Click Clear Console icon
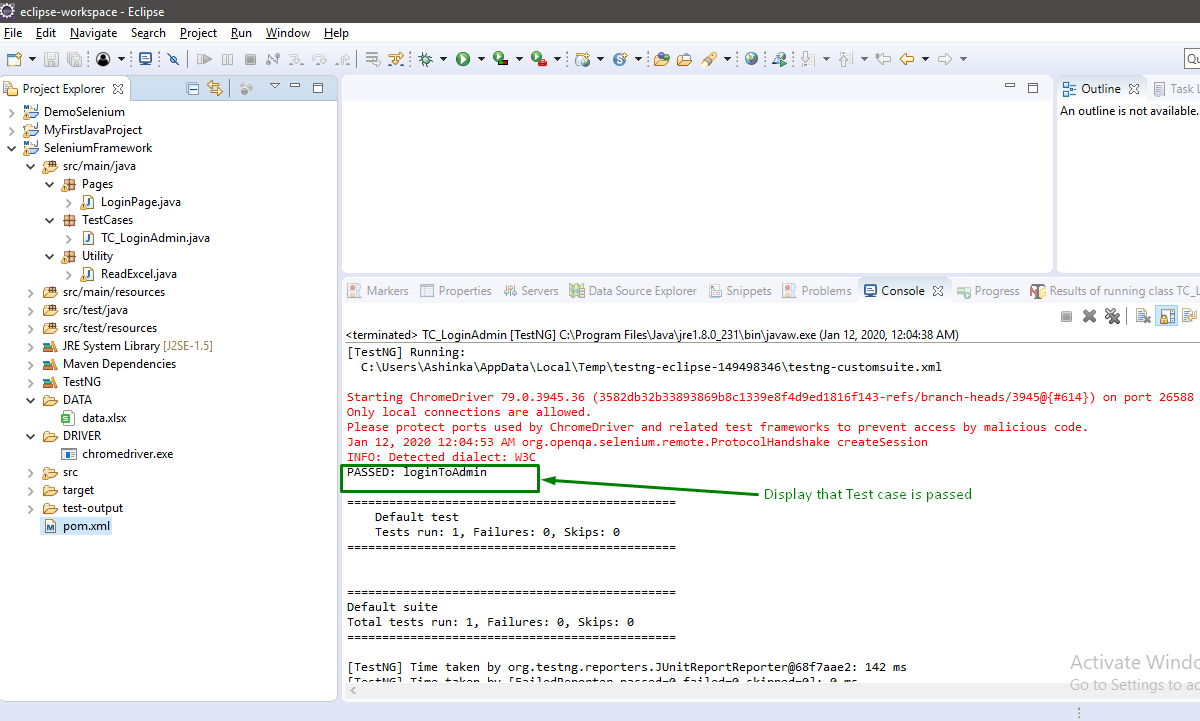 pyautogui.click(x=1143, y=316)
